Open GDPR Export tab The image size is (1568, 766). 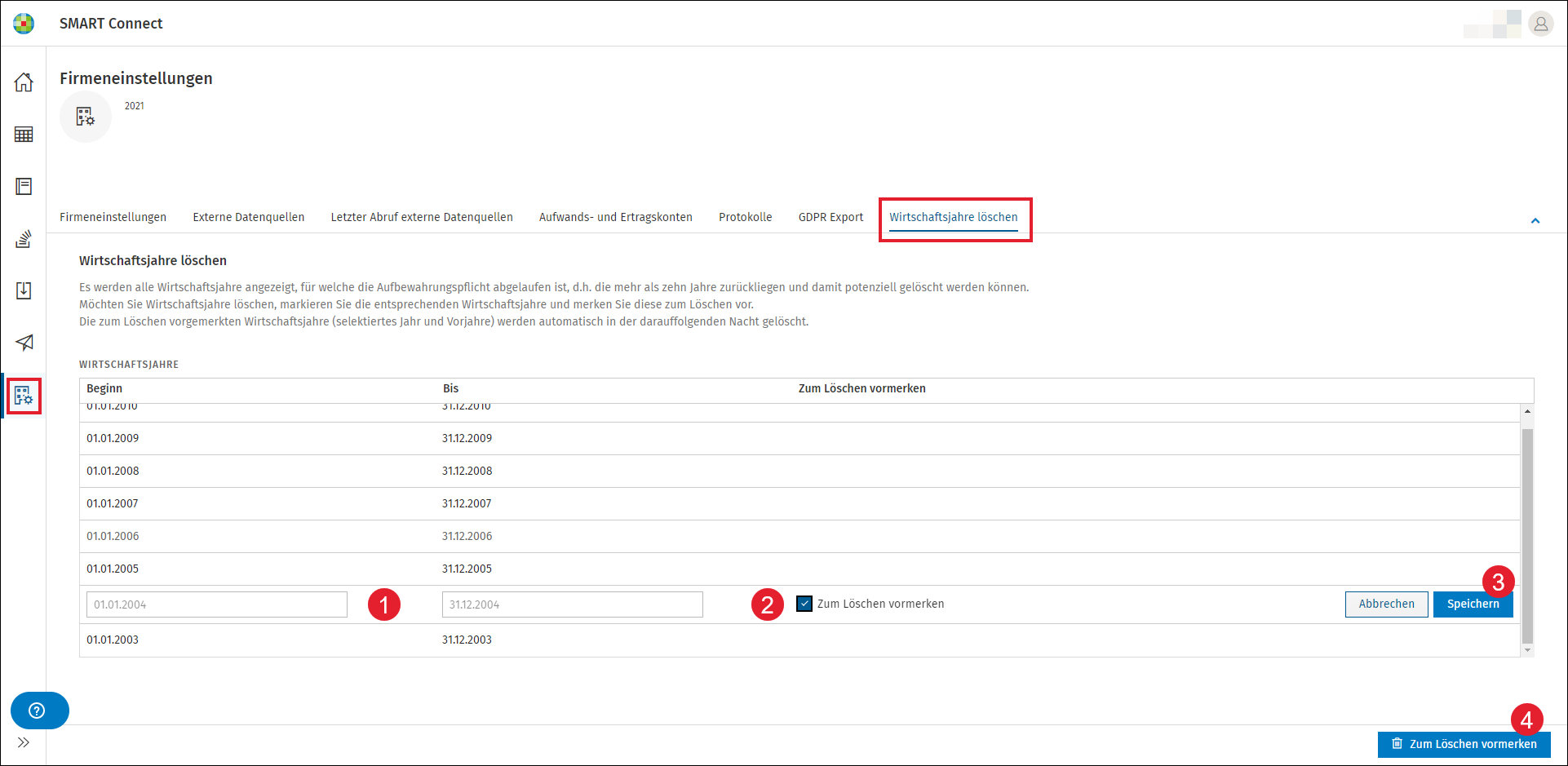pyautogui.click(x=831, y=217)
